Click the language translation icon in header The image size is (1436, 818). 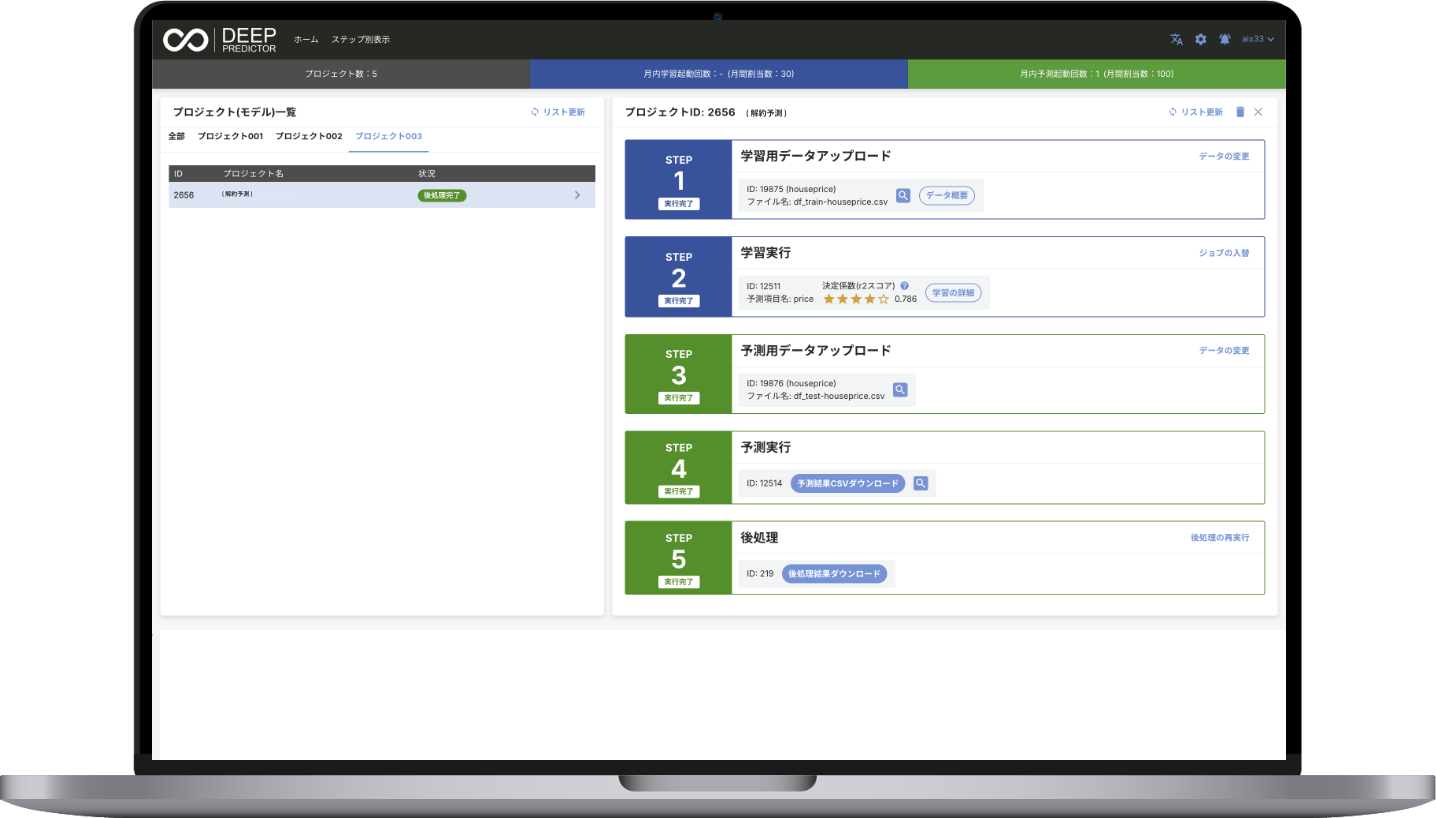(1176, 40)
